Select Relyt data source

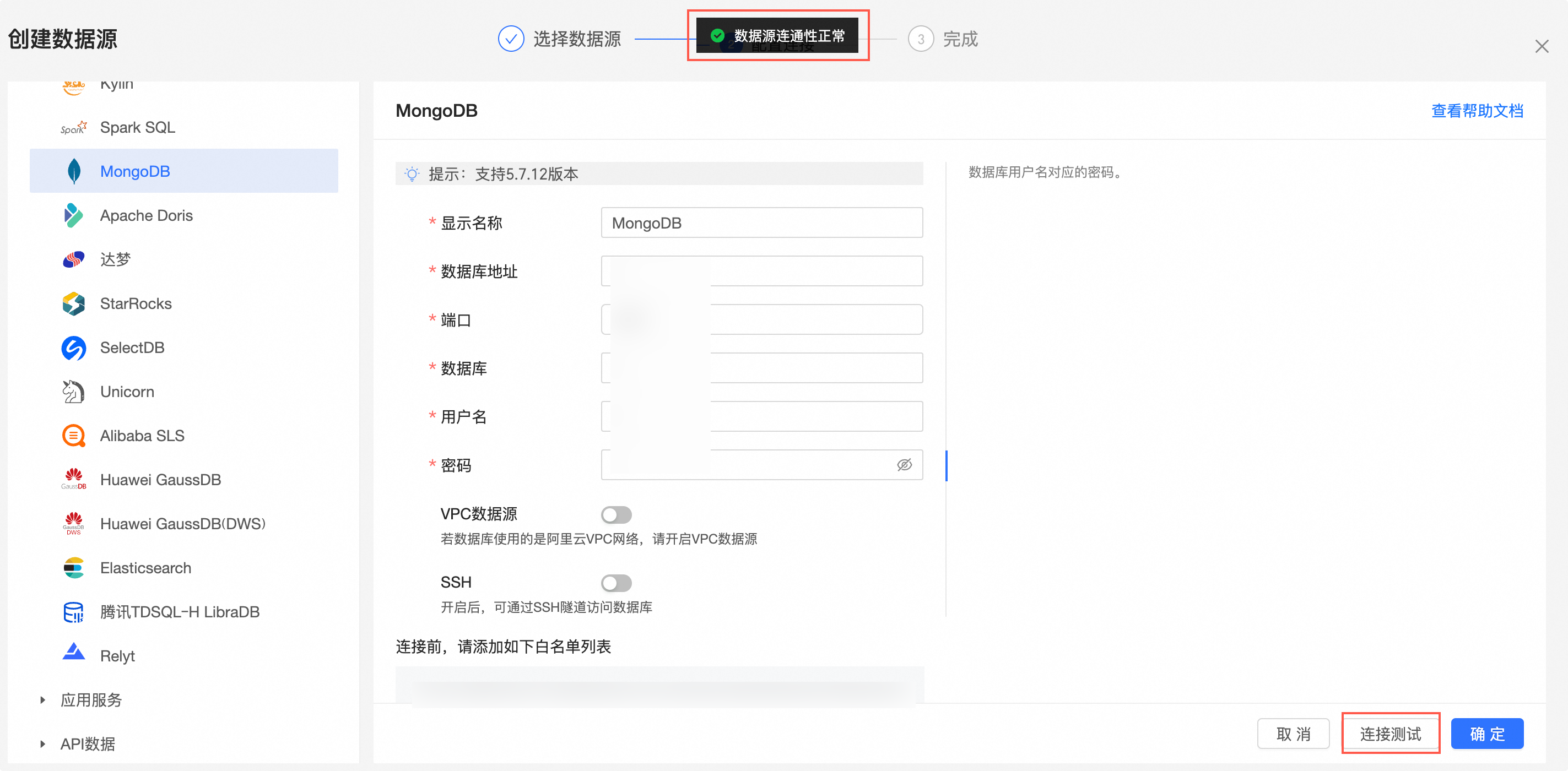click(x=184, y=656)
